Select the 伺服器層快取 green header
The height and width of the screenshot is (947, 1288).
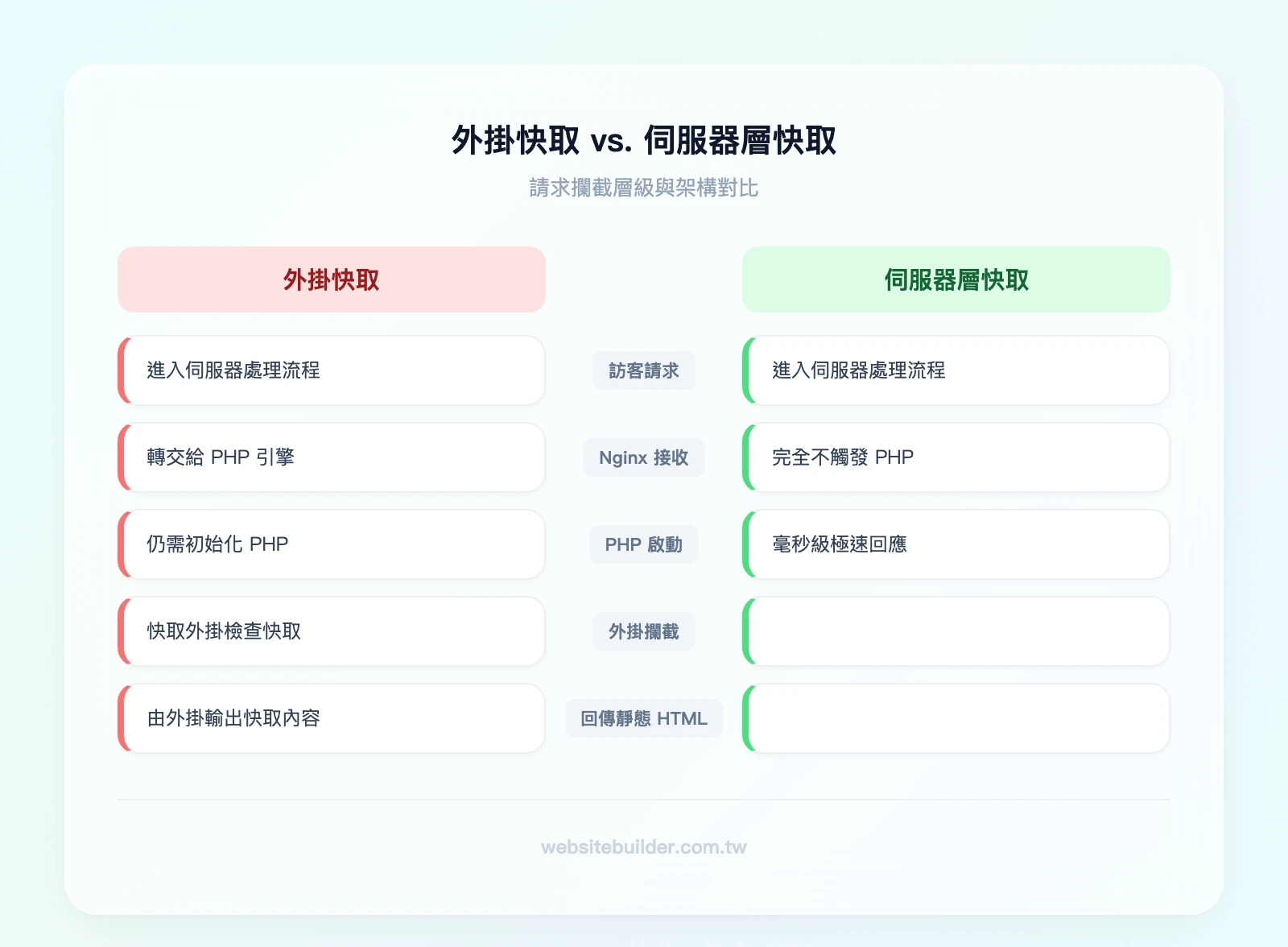(956, 279)
